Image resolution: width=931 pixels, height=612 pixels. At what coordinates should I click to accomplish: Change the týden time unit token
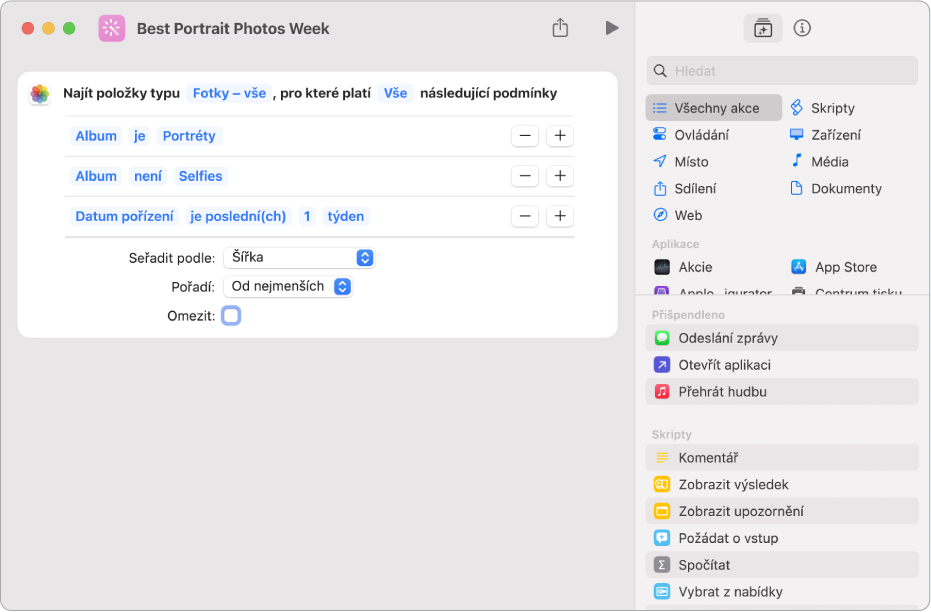tap(346, 216)
